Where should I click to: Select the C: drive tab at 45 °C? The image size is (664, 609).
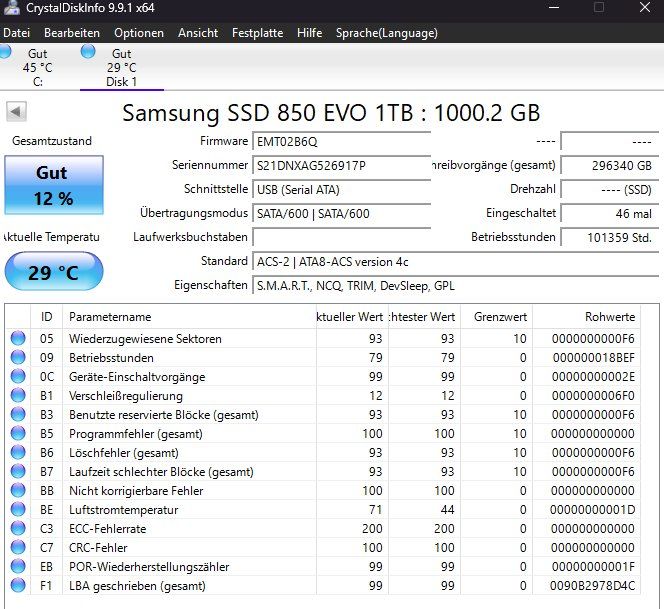37,67
